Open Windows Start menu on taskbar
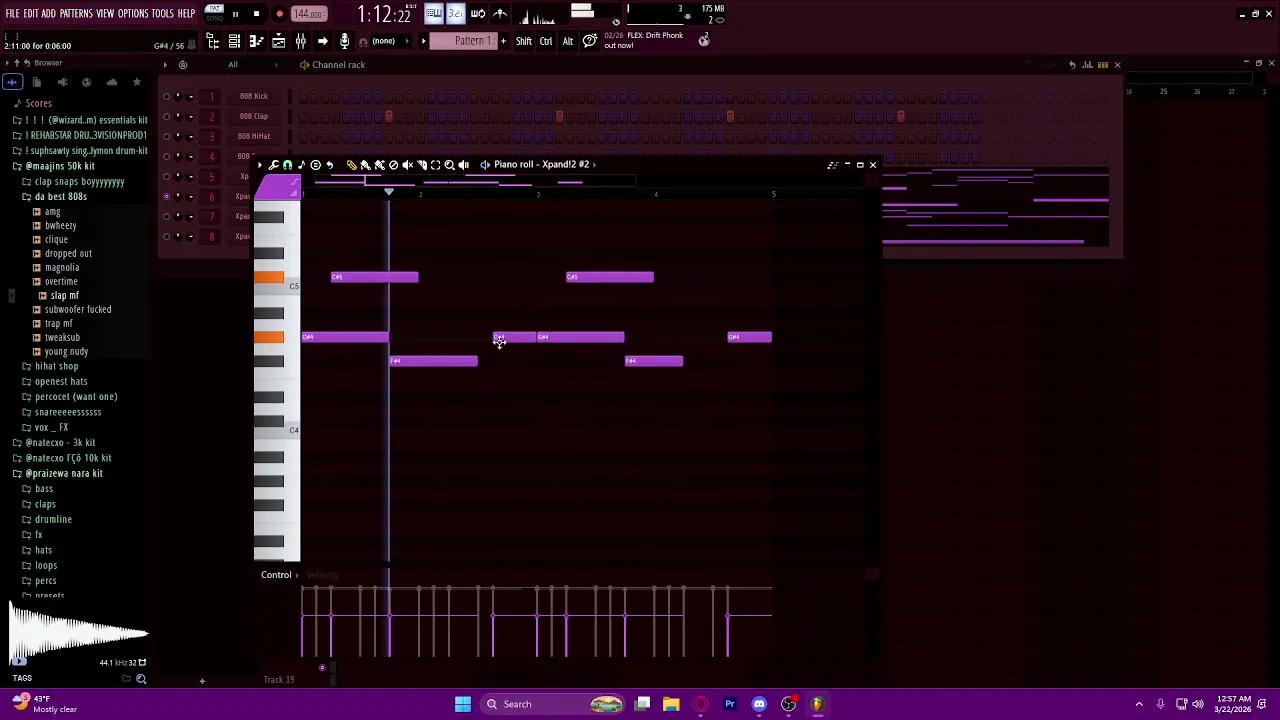 (x=462, y=704)
